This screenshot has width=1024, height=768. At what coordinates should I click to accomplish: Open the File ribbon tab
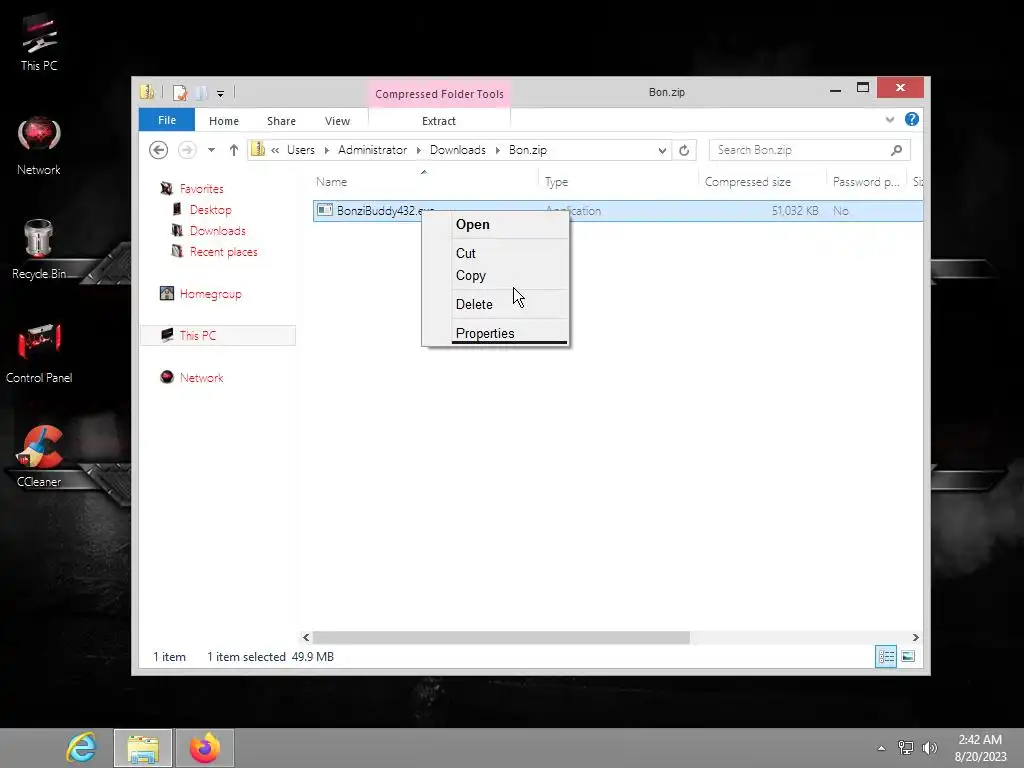[167, 120]
